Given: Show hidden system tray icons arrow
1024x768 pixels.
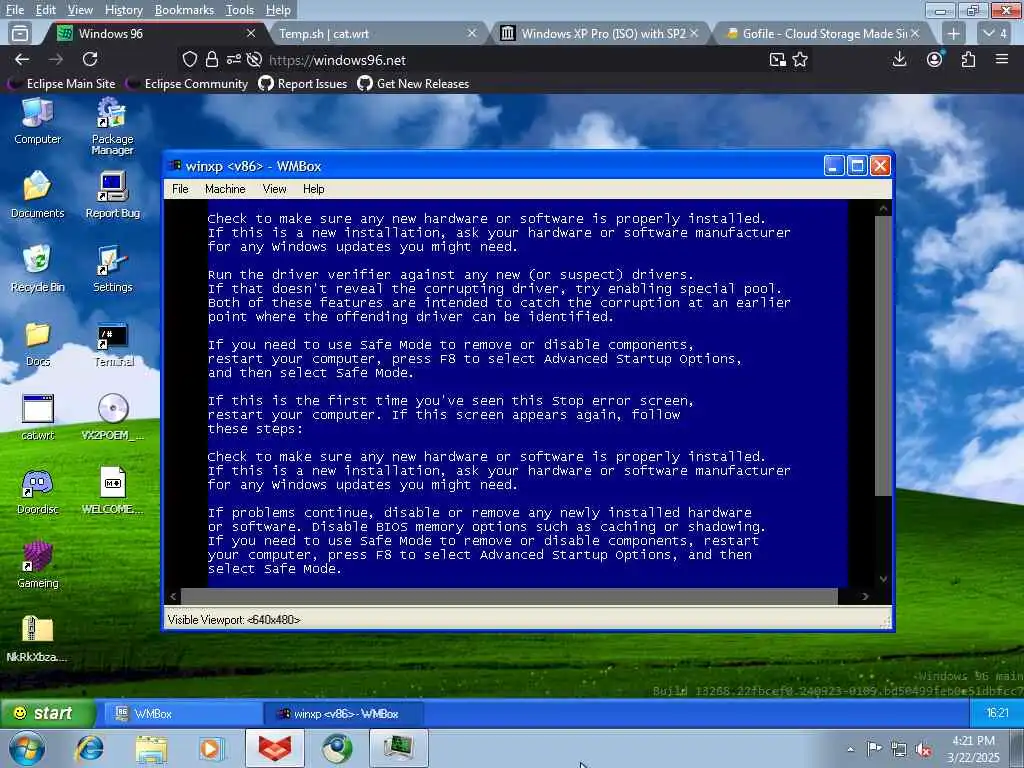Looking at the screenshot, I should tap(850, 749).
